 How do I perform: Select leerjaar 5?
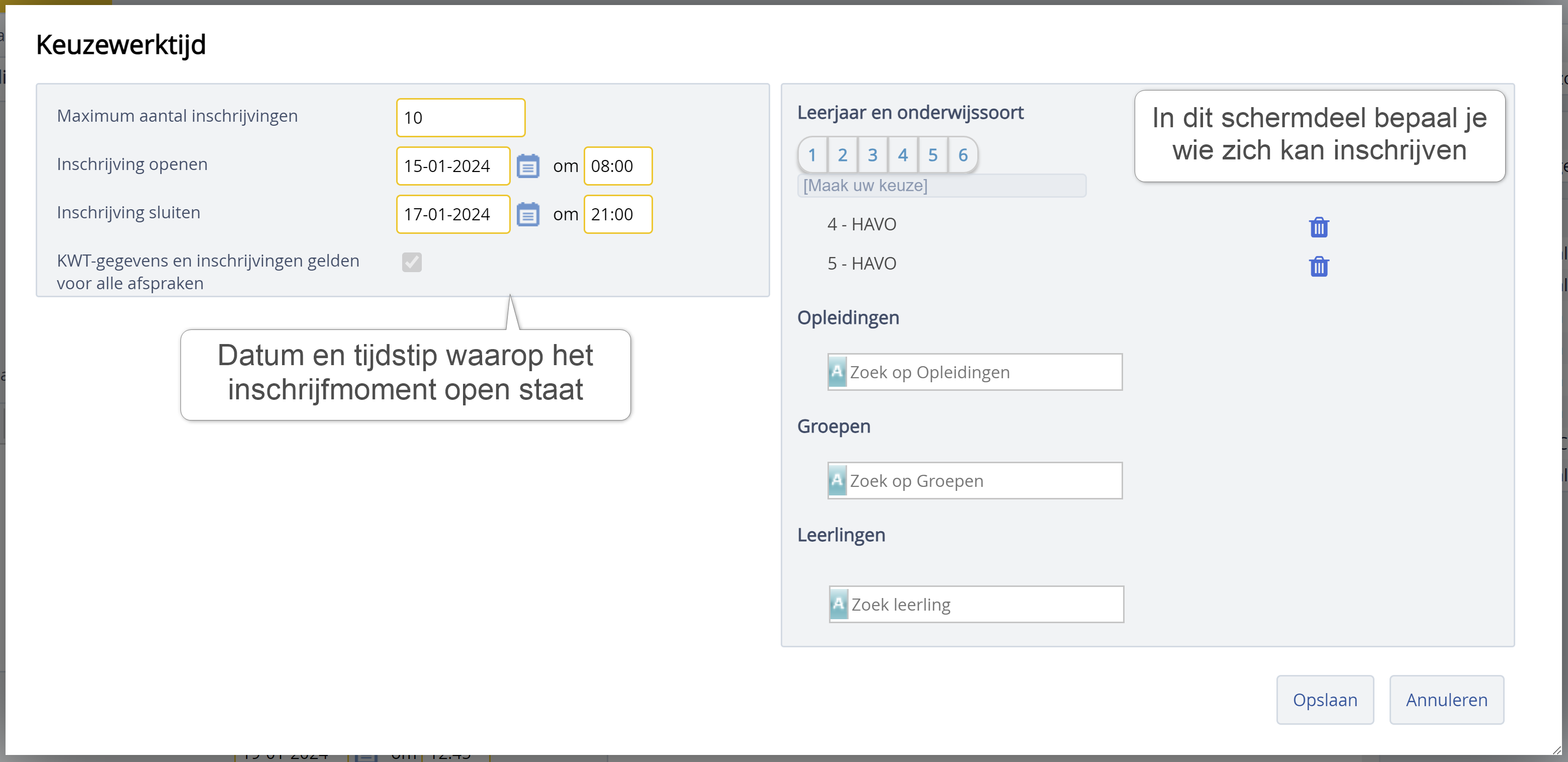[933, 155]
